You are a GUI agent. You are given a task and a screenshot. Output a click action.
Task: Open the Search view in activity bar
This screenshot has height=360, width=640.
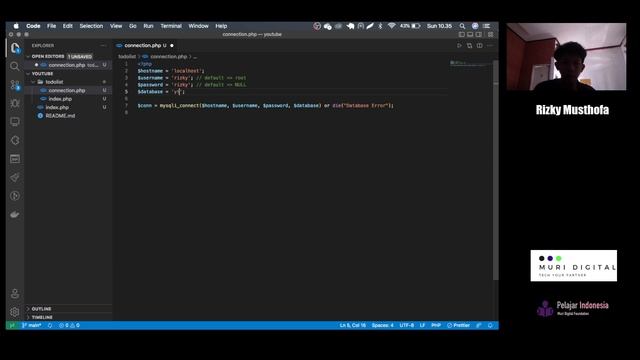15,66
